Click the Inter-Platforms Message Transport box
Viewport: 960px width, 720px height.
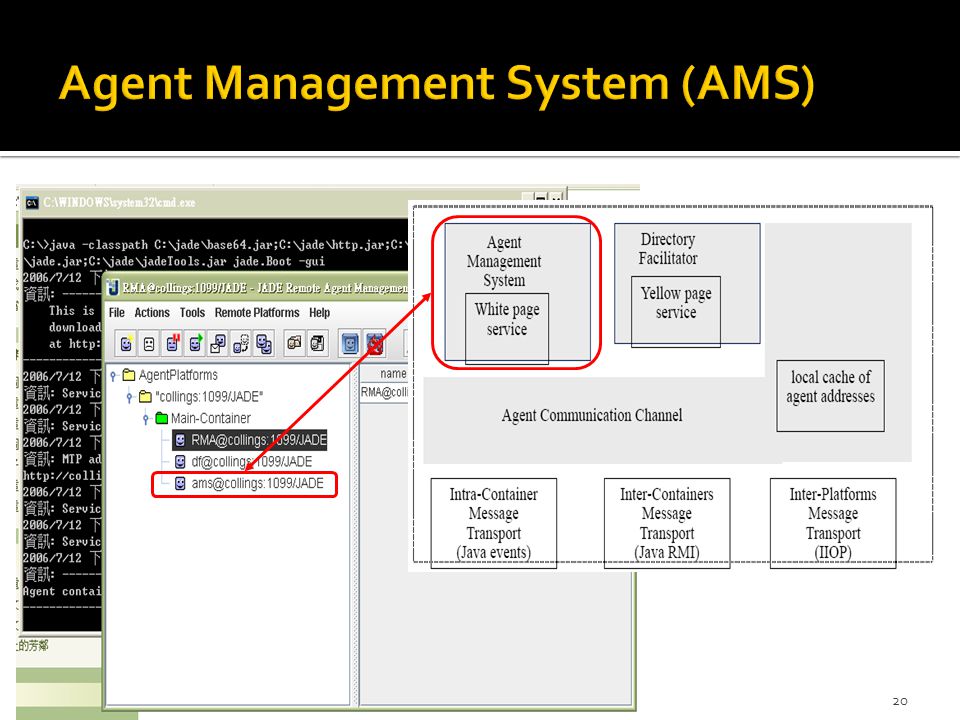click(833, 523)
